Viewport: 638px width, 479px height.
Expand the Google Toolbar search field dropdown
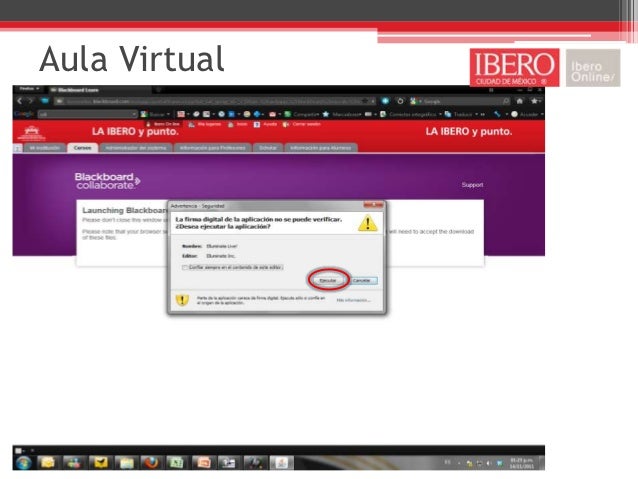134,114
